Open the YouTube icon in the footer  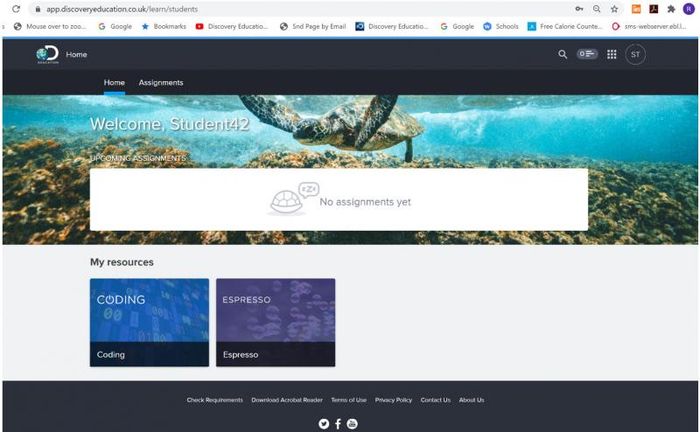352,424
